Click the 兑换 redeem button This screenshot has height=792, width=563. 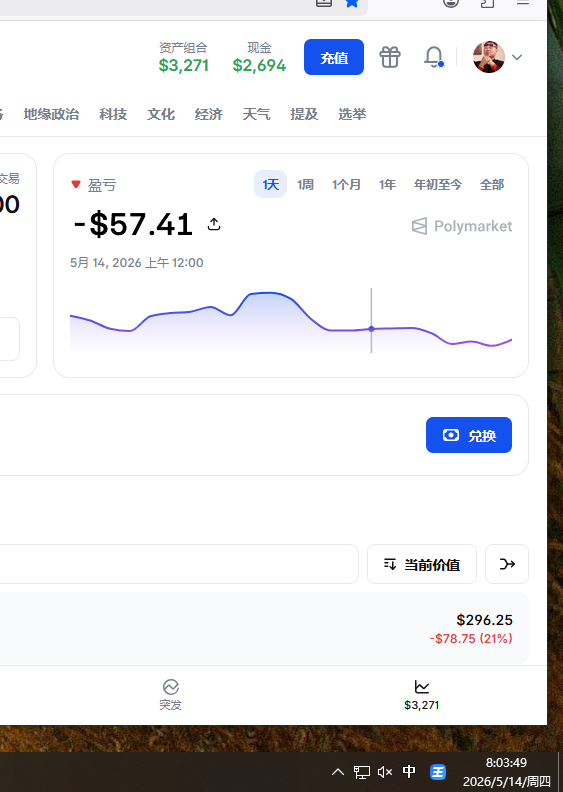469,435
